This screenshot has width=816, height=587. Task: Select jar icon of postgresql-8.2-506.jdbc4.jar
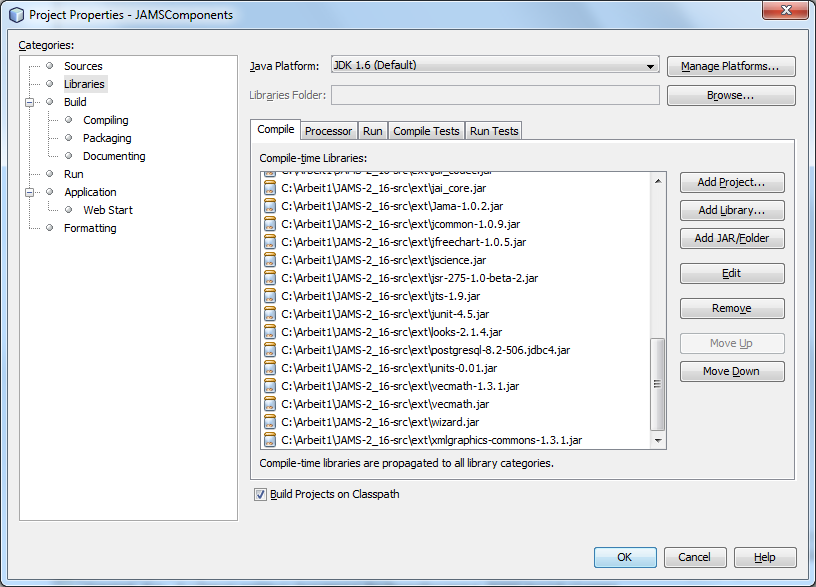[x=269, y=349]
